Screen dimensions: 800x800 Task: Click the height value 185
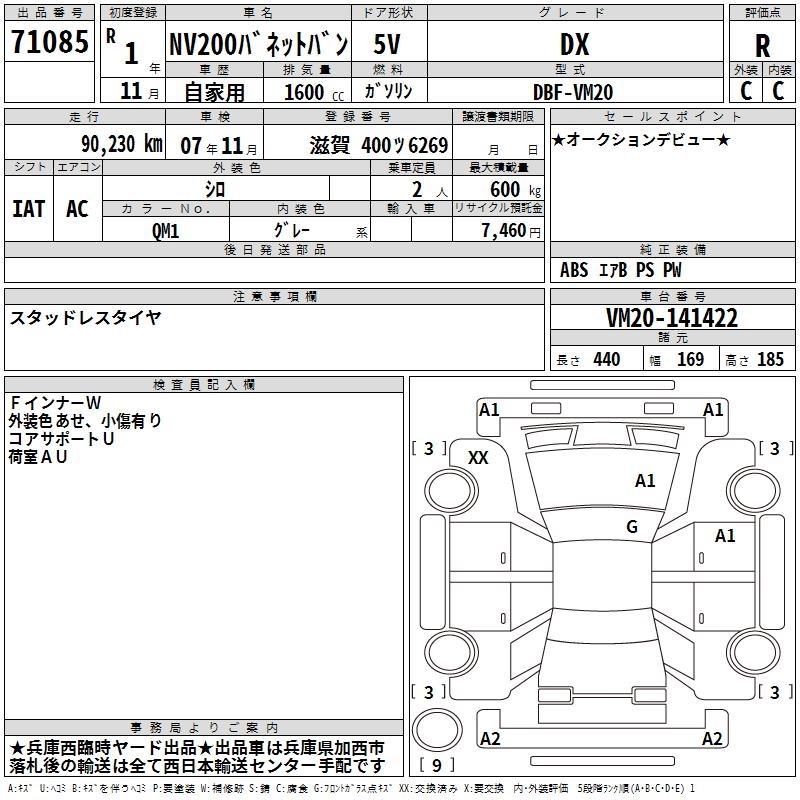(770, 360)
